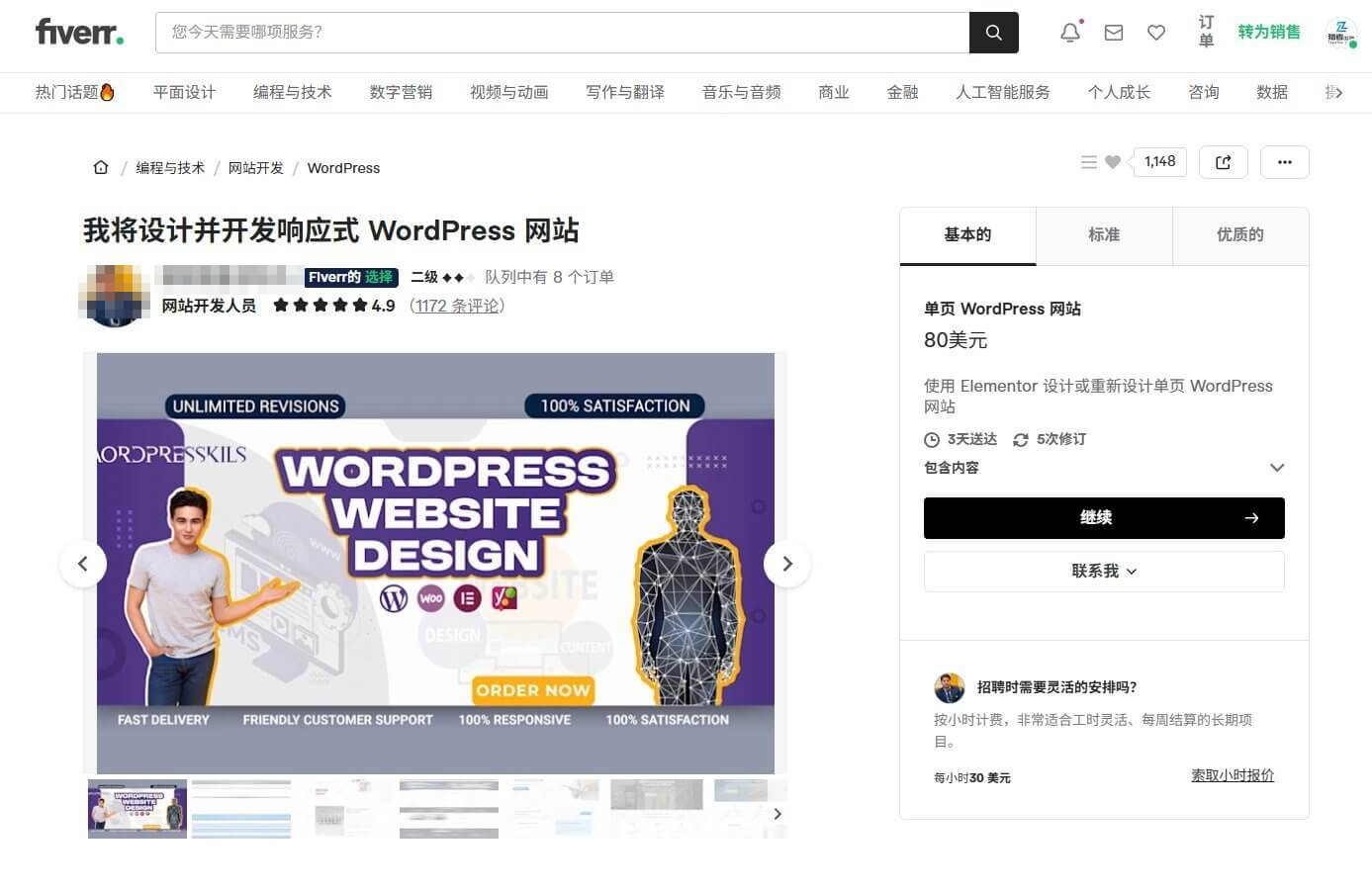This screenshot has height=894, width=1372.
Task: Select third gallery thumbnail
Action: (x=345, y=809)
